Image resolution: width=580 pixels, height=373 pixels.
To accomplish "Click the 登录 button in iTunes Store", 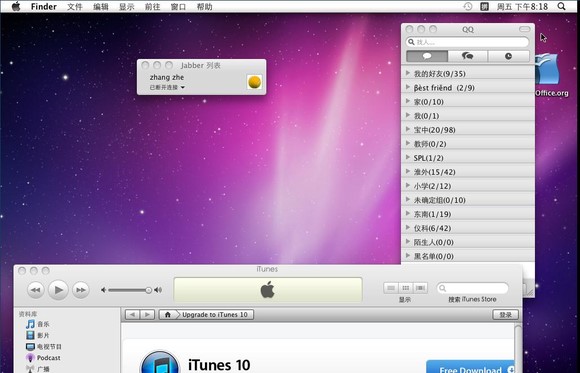I will pos(506,315).
